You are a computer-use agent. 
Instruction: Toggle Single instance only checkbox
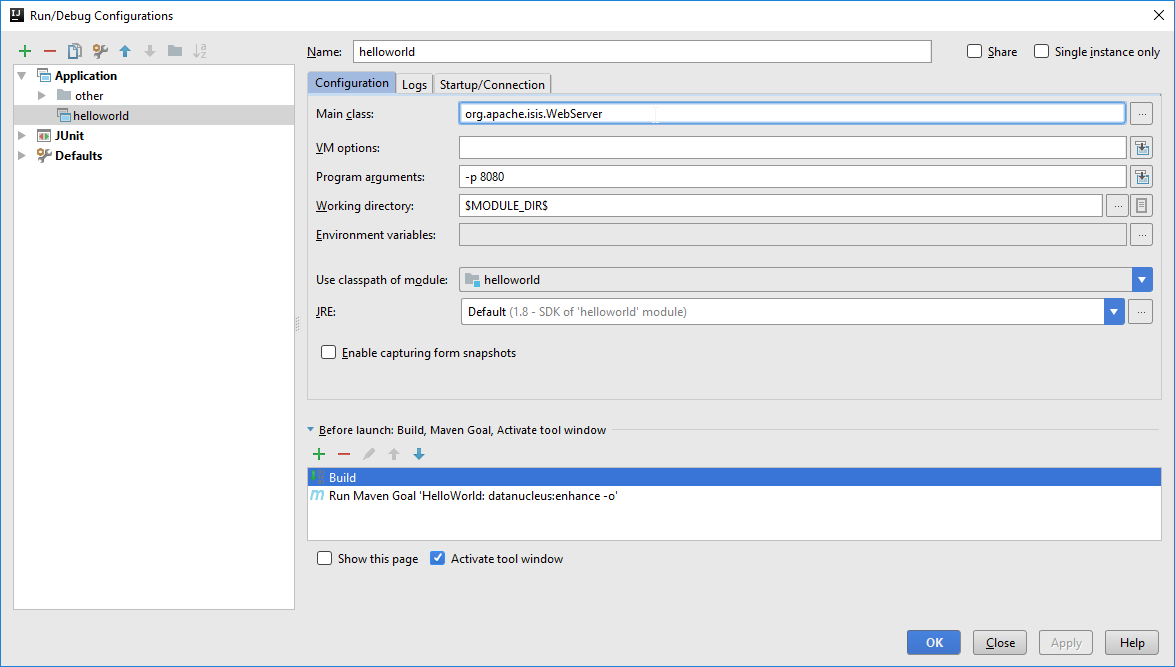pos(1042,52)
